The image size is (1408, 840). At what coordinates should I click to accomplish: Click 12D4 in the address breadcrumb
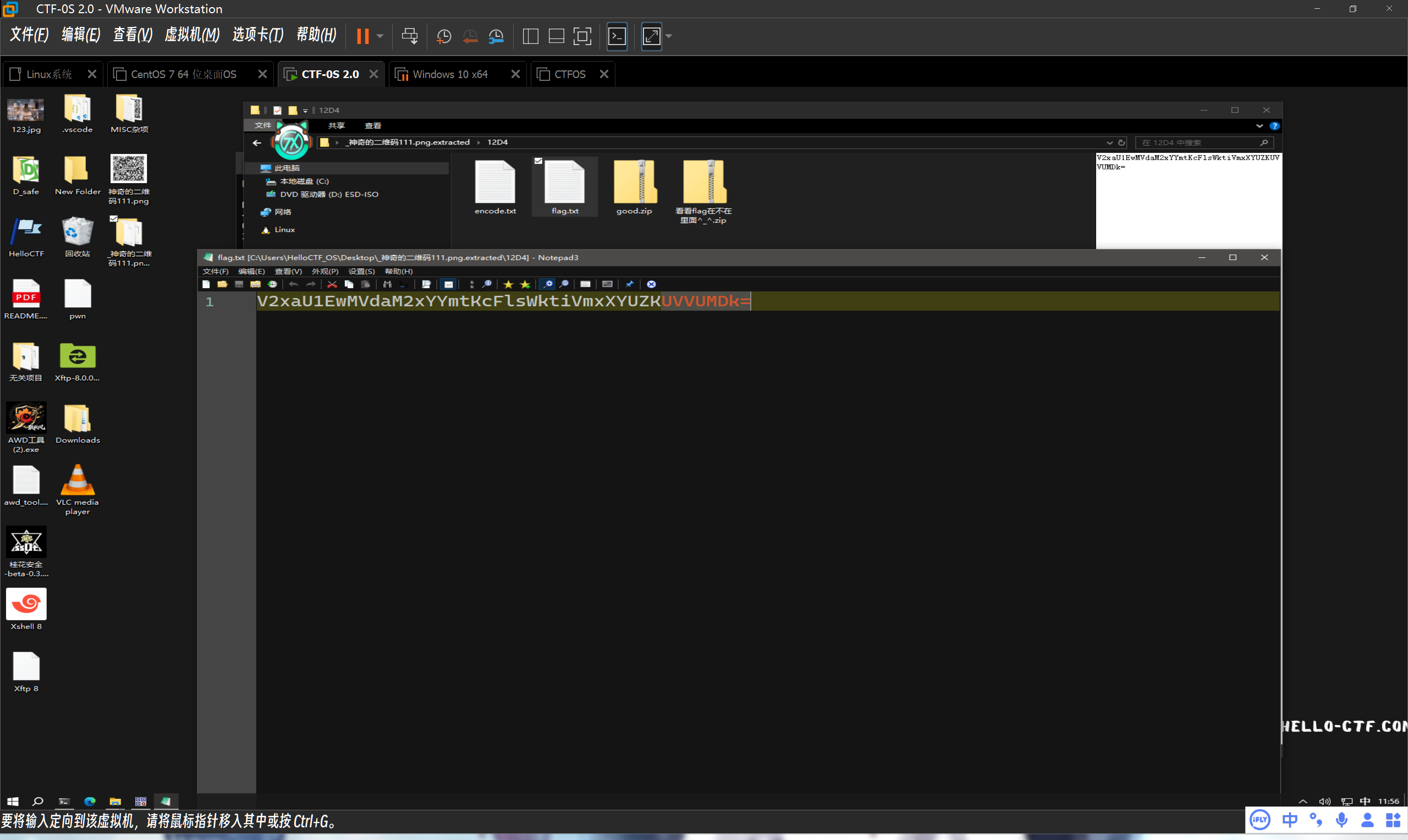click(497, 142)
